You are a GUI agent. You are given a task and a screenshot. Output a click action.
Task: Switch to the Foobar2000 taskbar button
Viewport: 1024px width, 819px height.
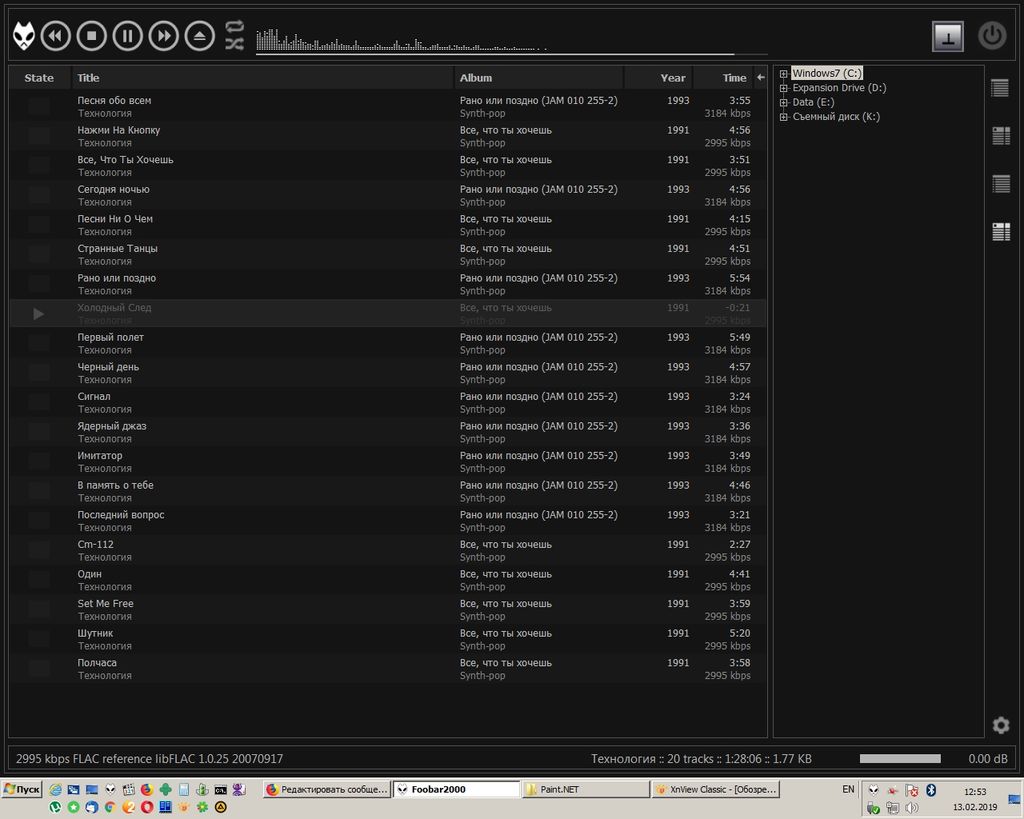pyautogui.click(x=456, y=789)
